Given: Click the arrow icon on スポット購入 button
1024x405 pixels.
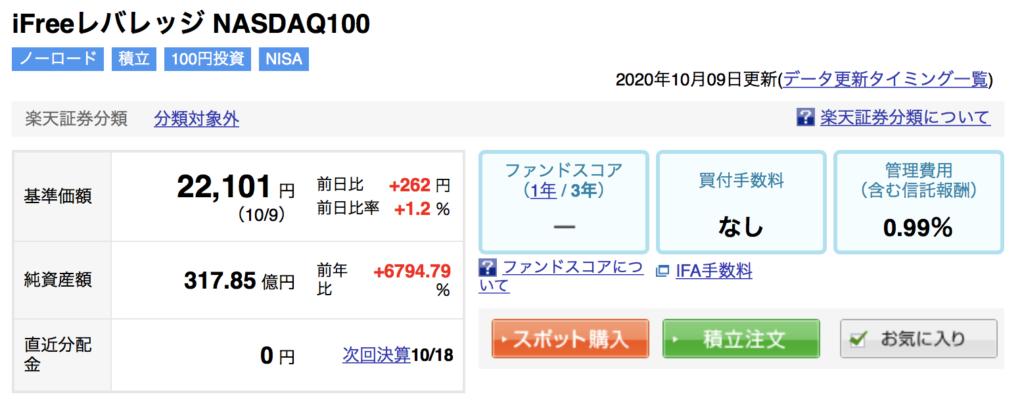Looking at the screenshot, I should click(x=504, y=340).
